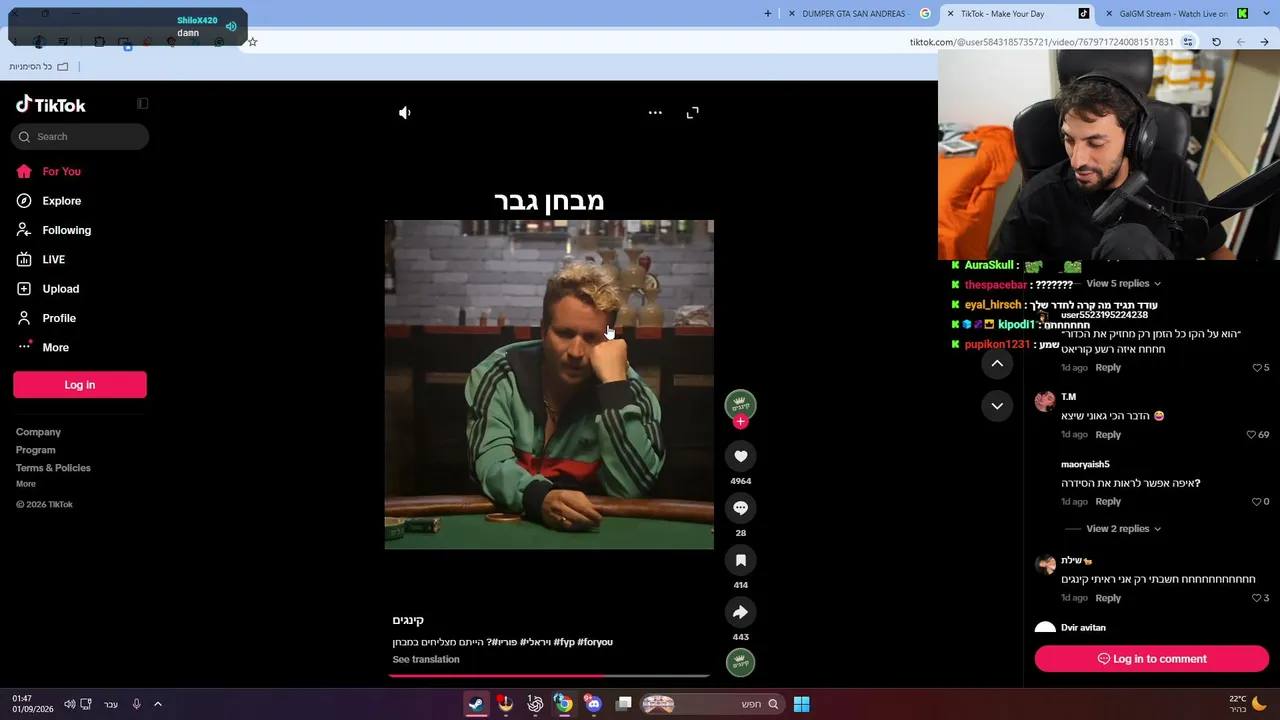
Task: Open a new browser tab
Action: (768, 14)
